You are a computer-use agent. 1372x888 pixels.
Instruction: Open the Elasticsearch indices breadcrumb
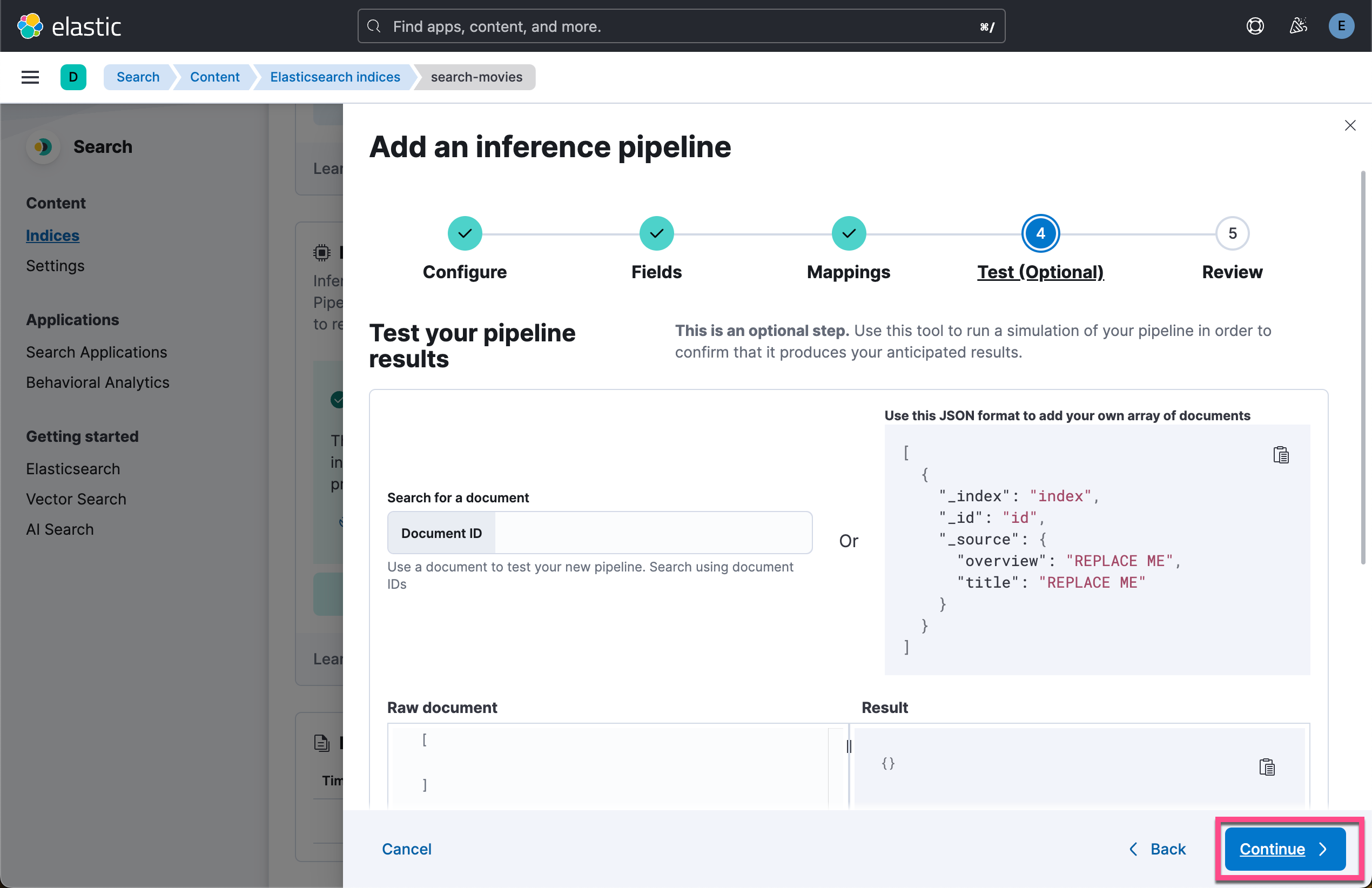pyautogui.click(x=335, y=77)
